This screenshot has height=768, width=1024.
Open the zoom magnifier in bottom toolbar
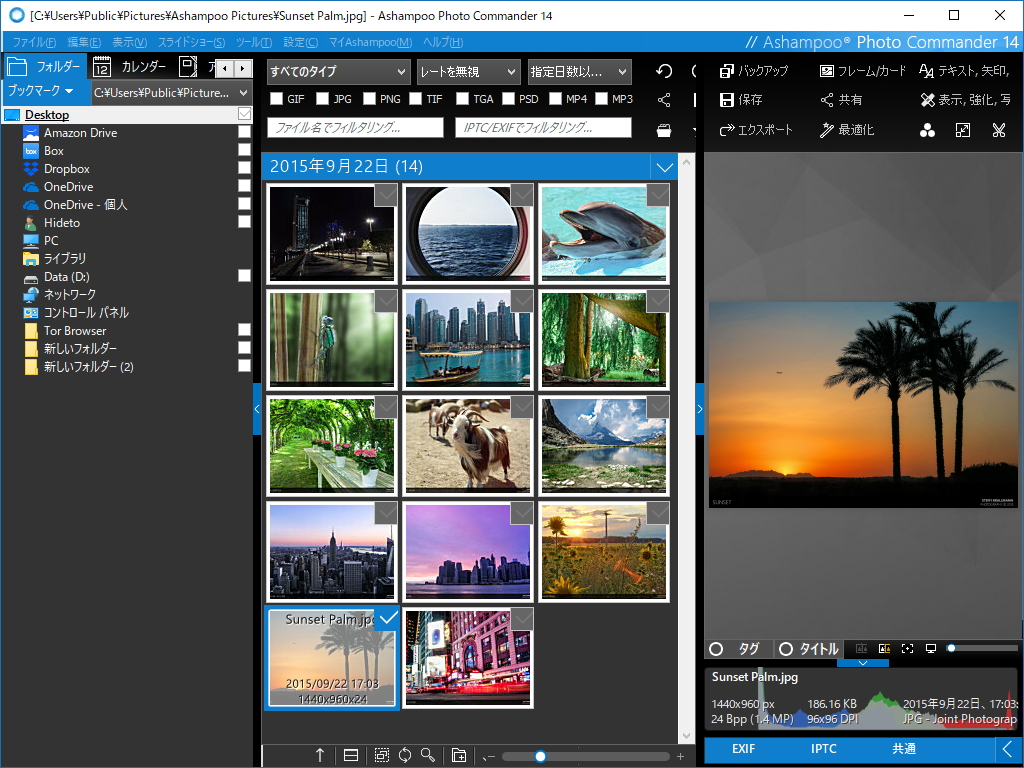[430, 755]
